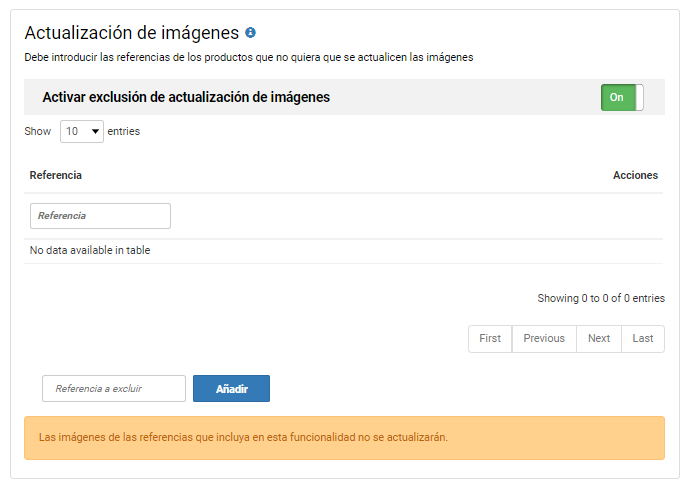Go to First page of table

(x=490, y=338)
